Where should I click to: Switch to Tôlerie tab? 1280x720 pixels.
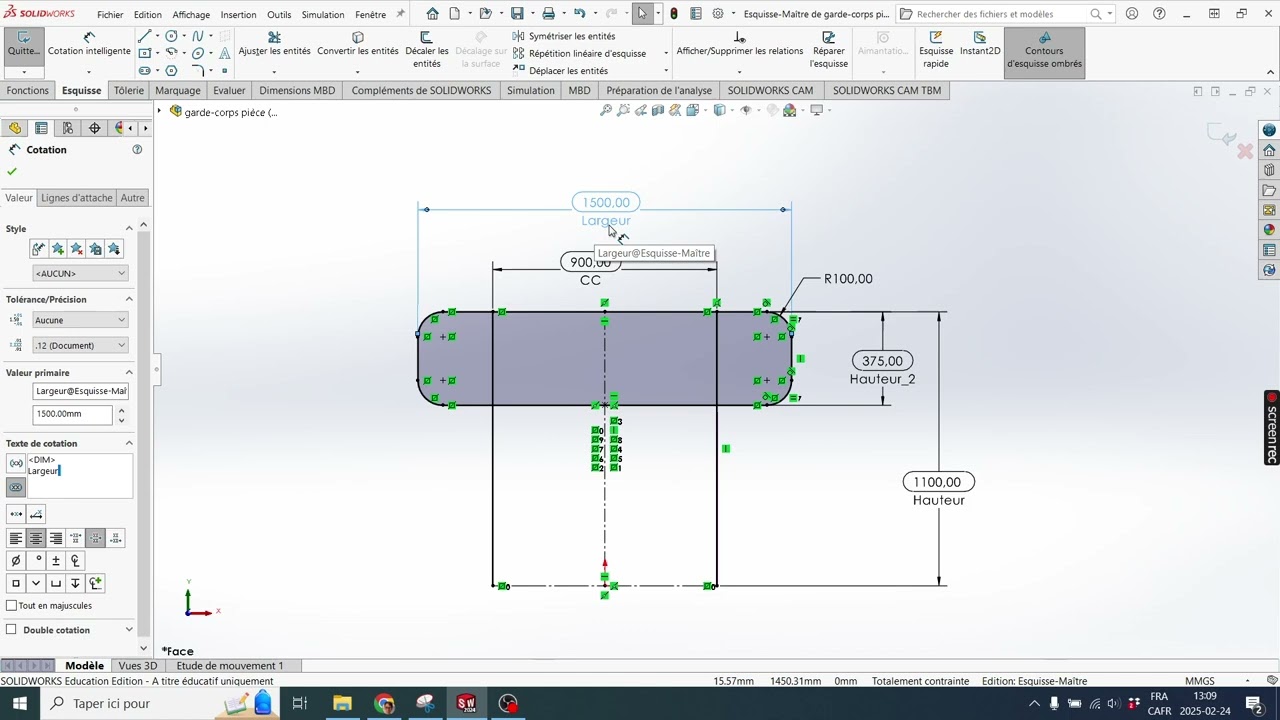click(129, 90)
